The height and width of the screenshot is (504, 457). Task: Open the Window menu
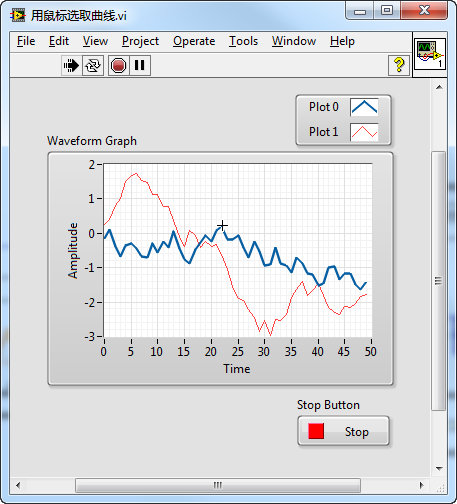click(294, 41)
